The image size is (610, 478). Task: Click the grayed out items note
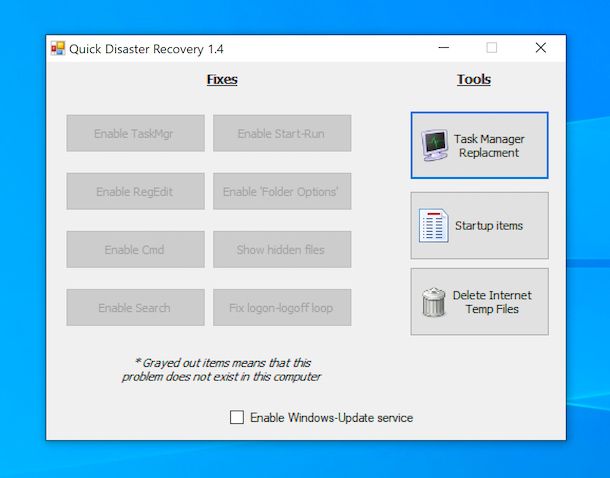(x=221, y=370)
